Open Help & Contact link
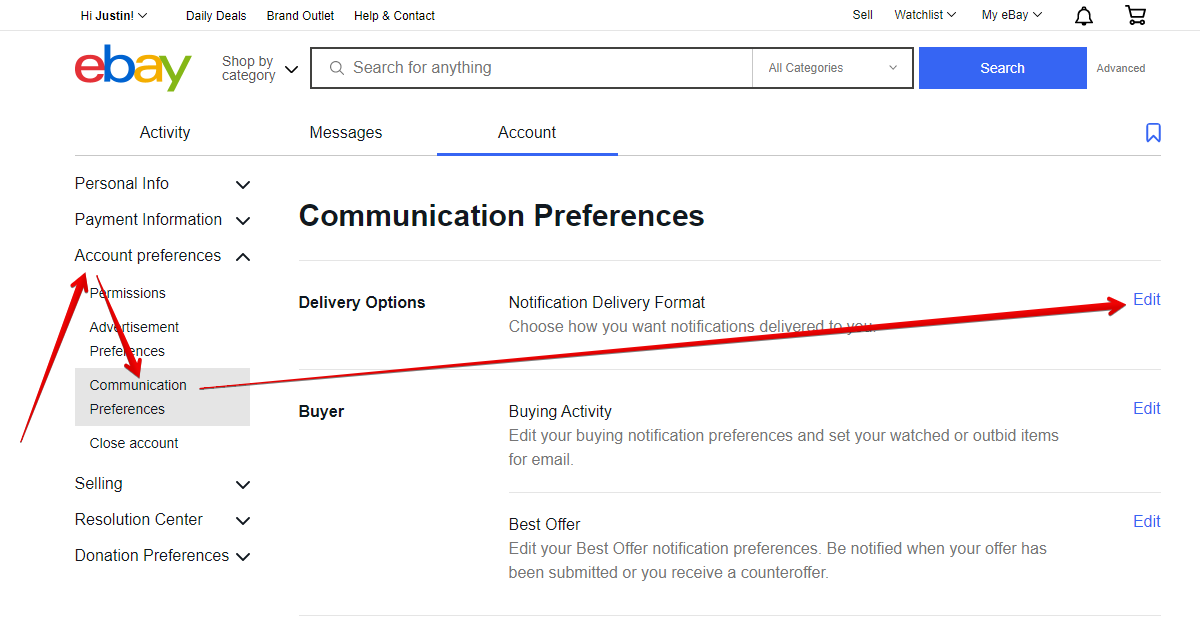 [394, 15]
